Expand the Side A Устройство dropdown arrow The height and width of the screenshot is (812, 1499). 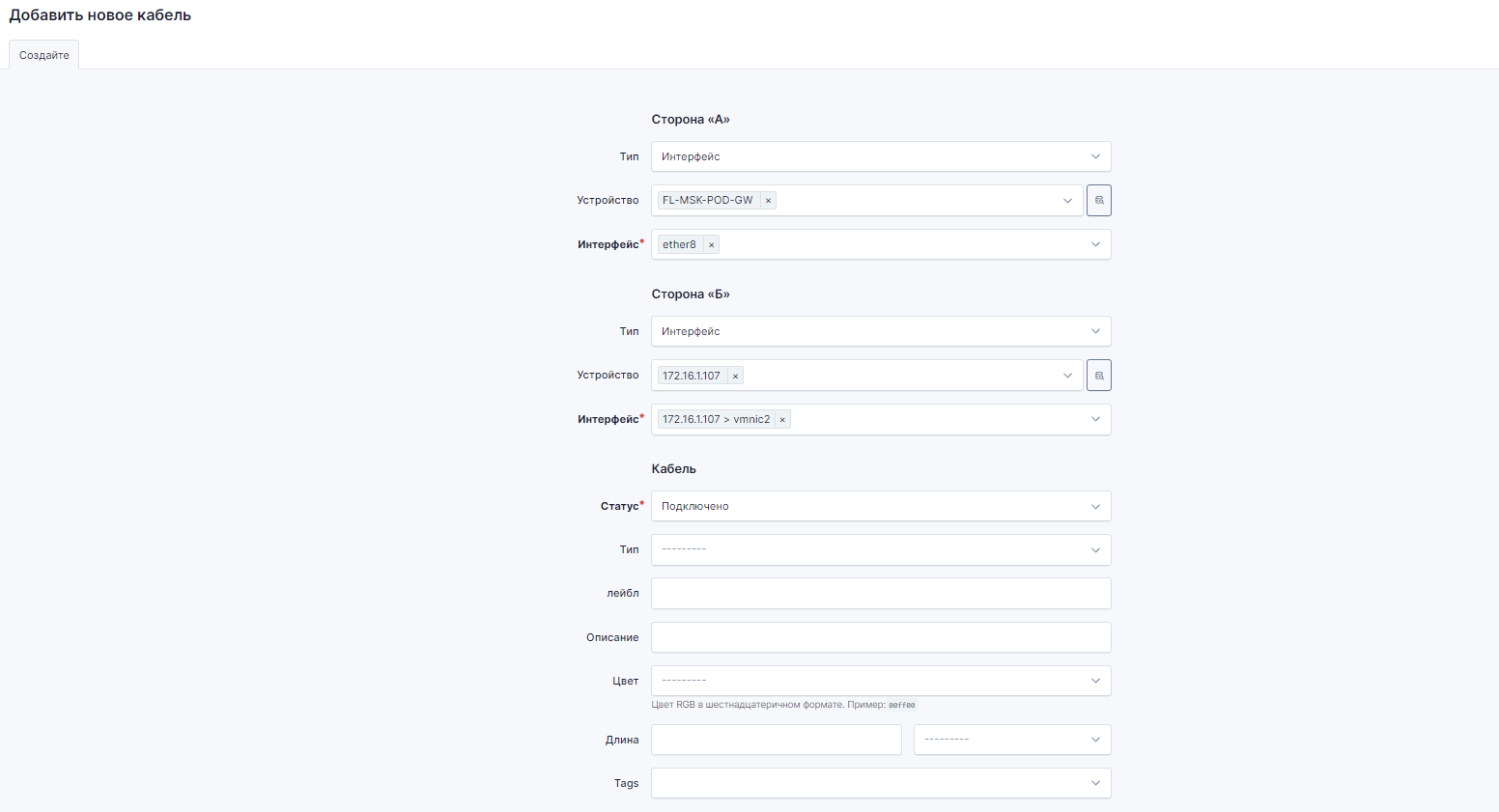(1067, 201)
